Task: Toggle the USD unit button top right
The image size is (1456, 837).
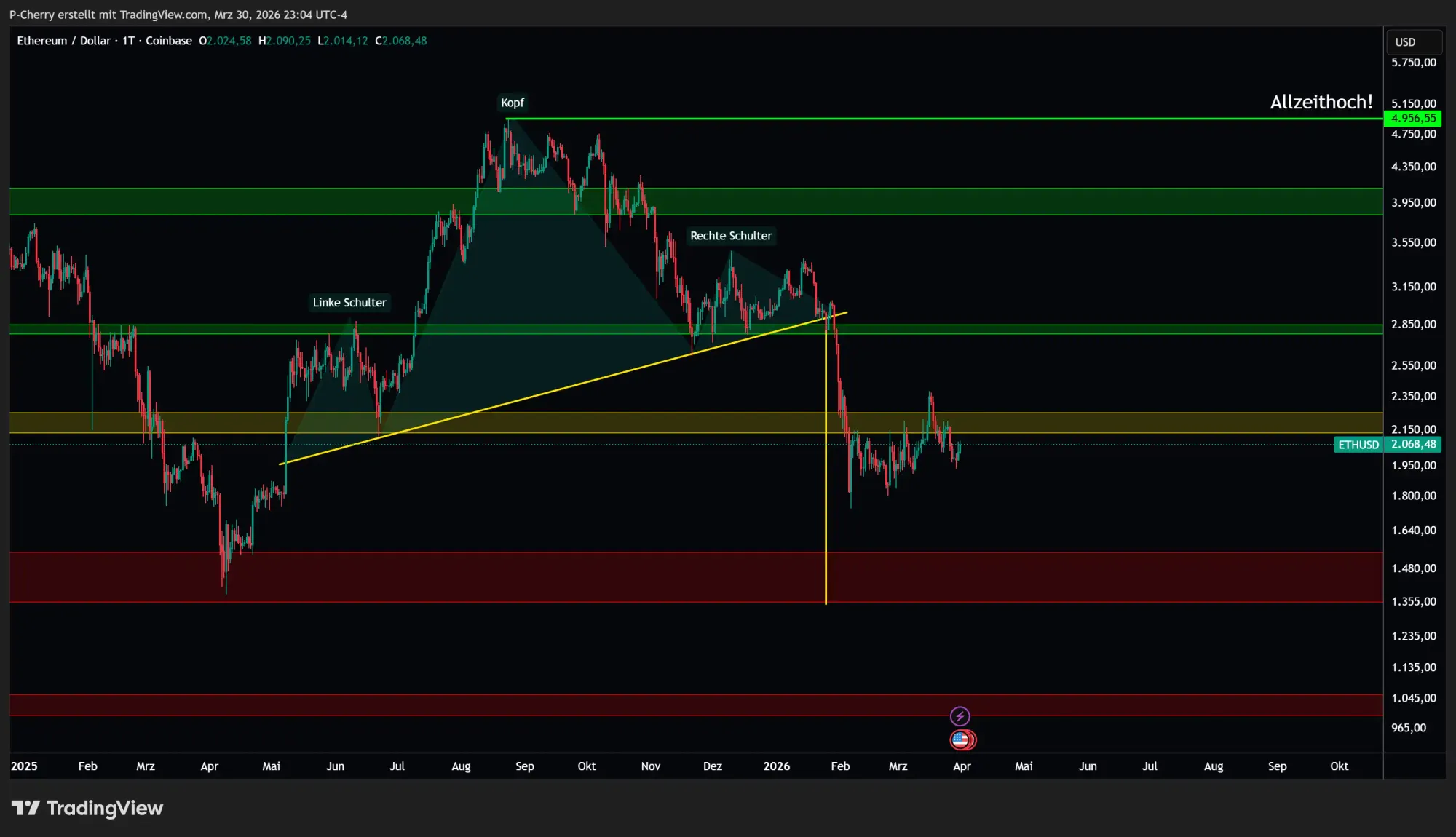Action: click(1412, 41)
